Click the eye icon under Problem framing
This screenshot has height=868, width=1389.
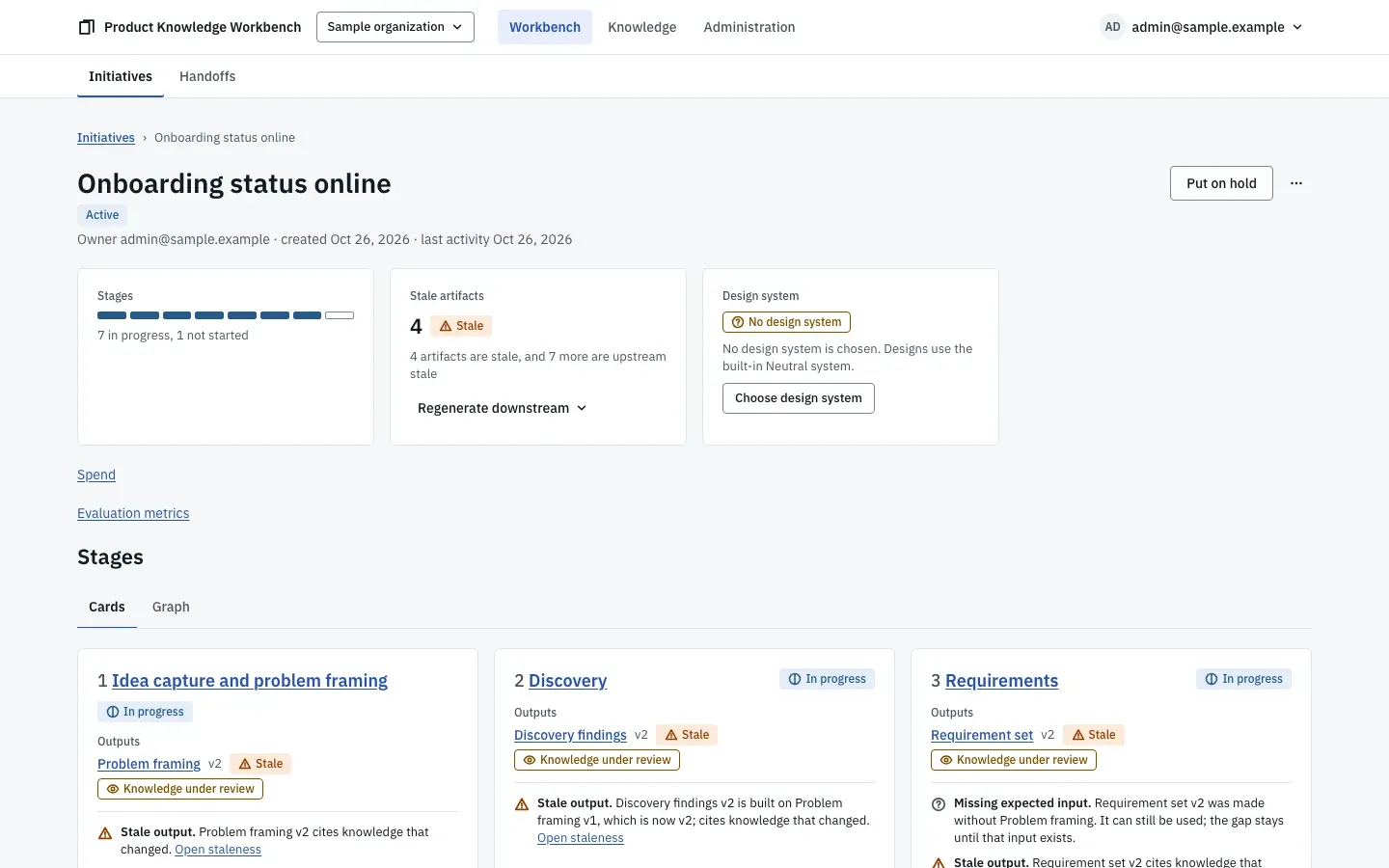pyautogui.click(x=113, y=789)
